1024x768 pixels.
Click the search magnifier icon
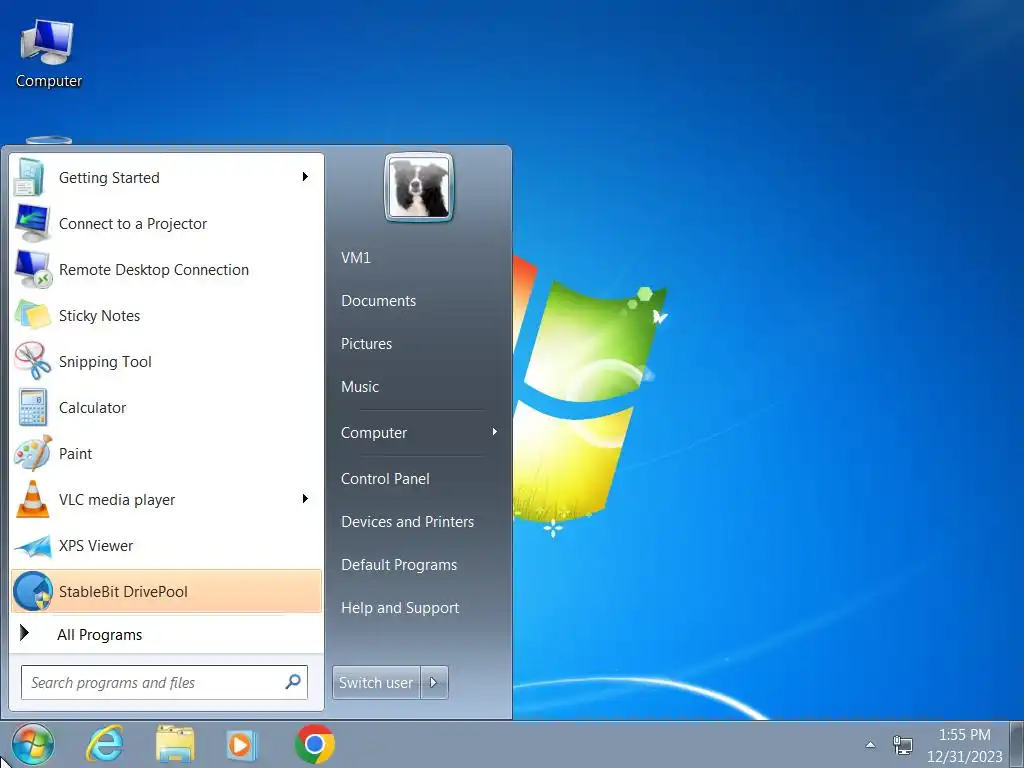point(293,682)
